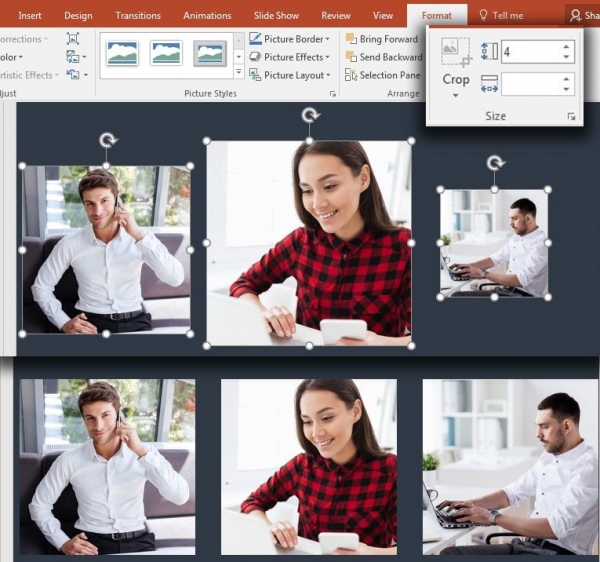Click the Crop tool icon

(455, 52)
